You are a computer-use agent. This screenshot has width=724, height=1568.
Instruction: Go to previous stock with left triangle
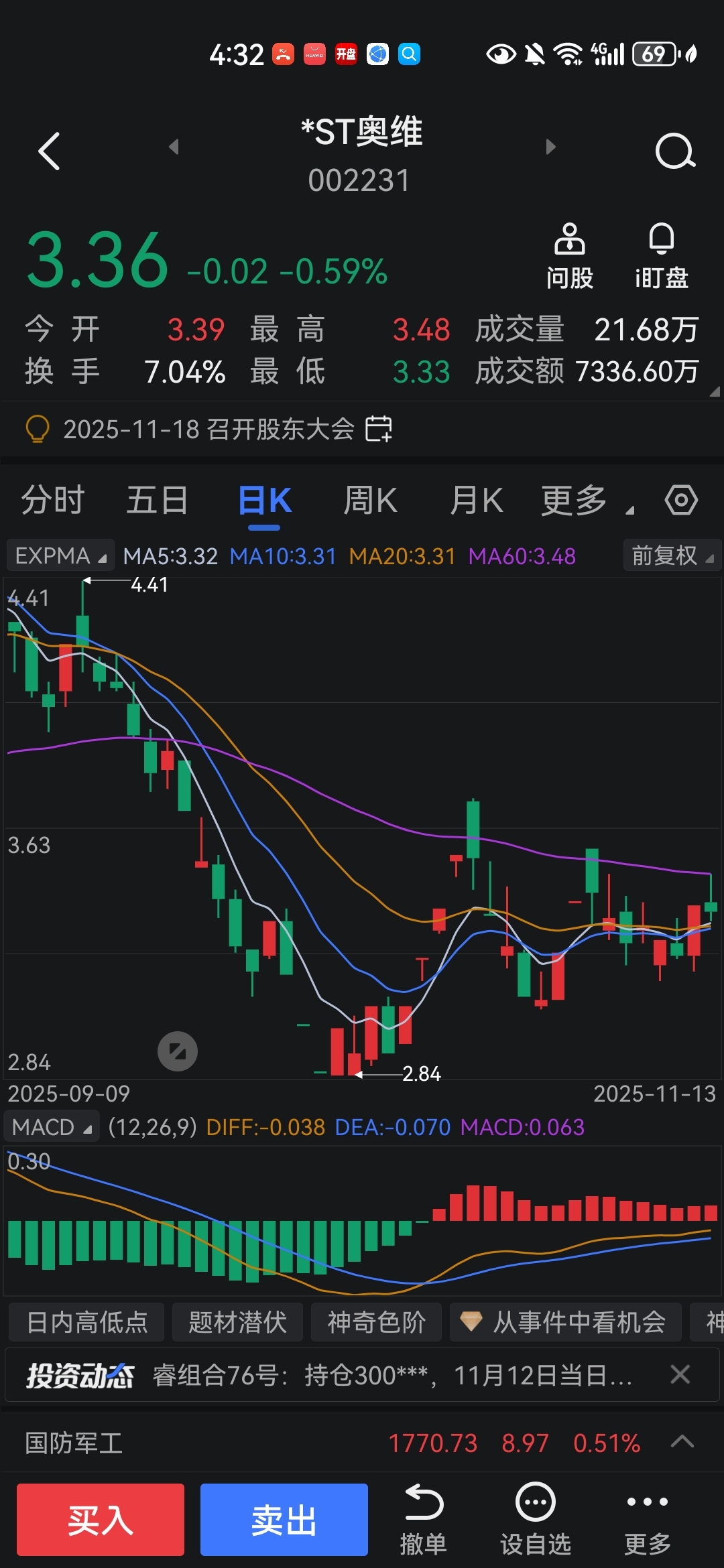pyautogui.click(x=174, y=146)
